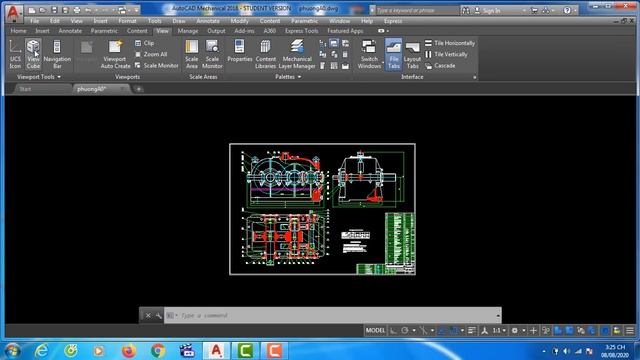Image resolution: width=640 pixels, height=360 pixels.
Task: Click the Switch Windows button
Action: tap(369, 54)
